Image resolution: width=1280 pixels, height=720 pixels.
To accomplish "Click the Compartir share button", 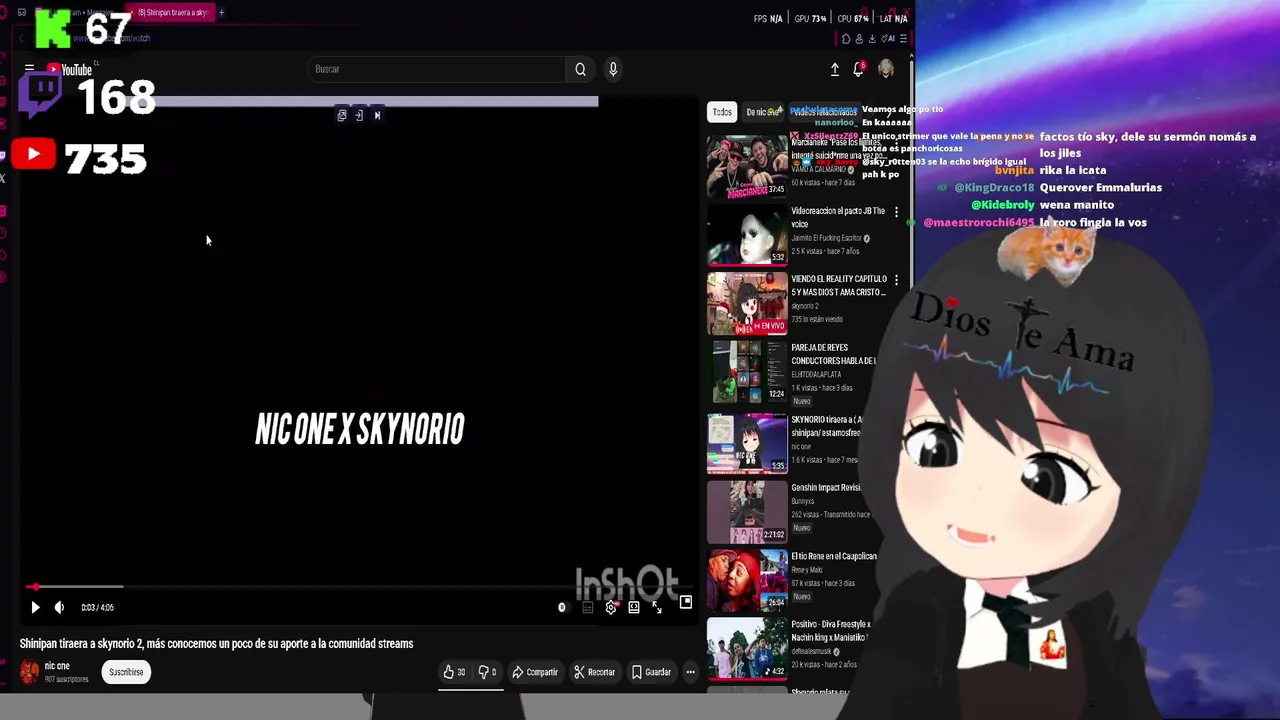I will (535, 672).
